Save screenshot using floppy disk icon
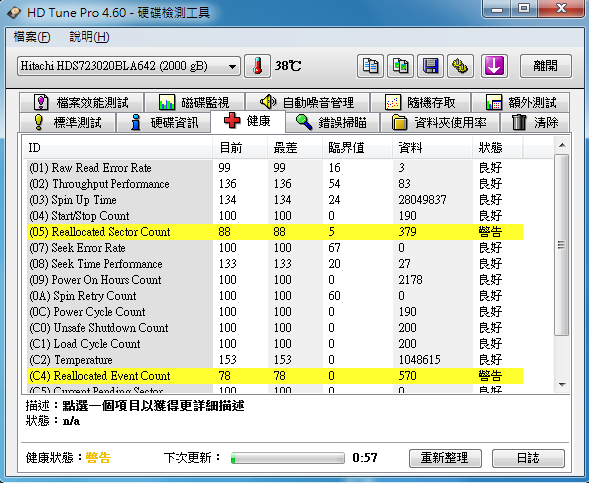589x483 pixels. click(430, 66)
